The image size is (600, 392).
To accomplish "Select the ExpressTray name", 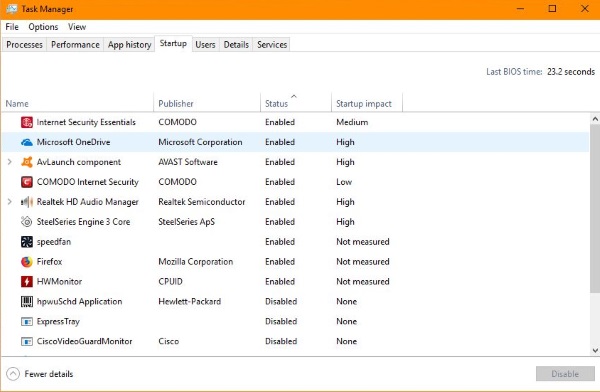I will tap(58, 322).
